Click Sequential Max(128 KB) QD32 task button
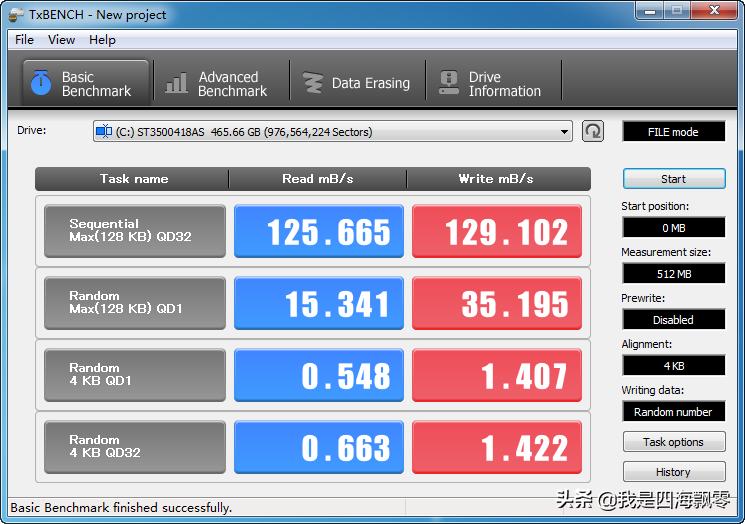This screenshot has height=524, width=745. (135, 231)
